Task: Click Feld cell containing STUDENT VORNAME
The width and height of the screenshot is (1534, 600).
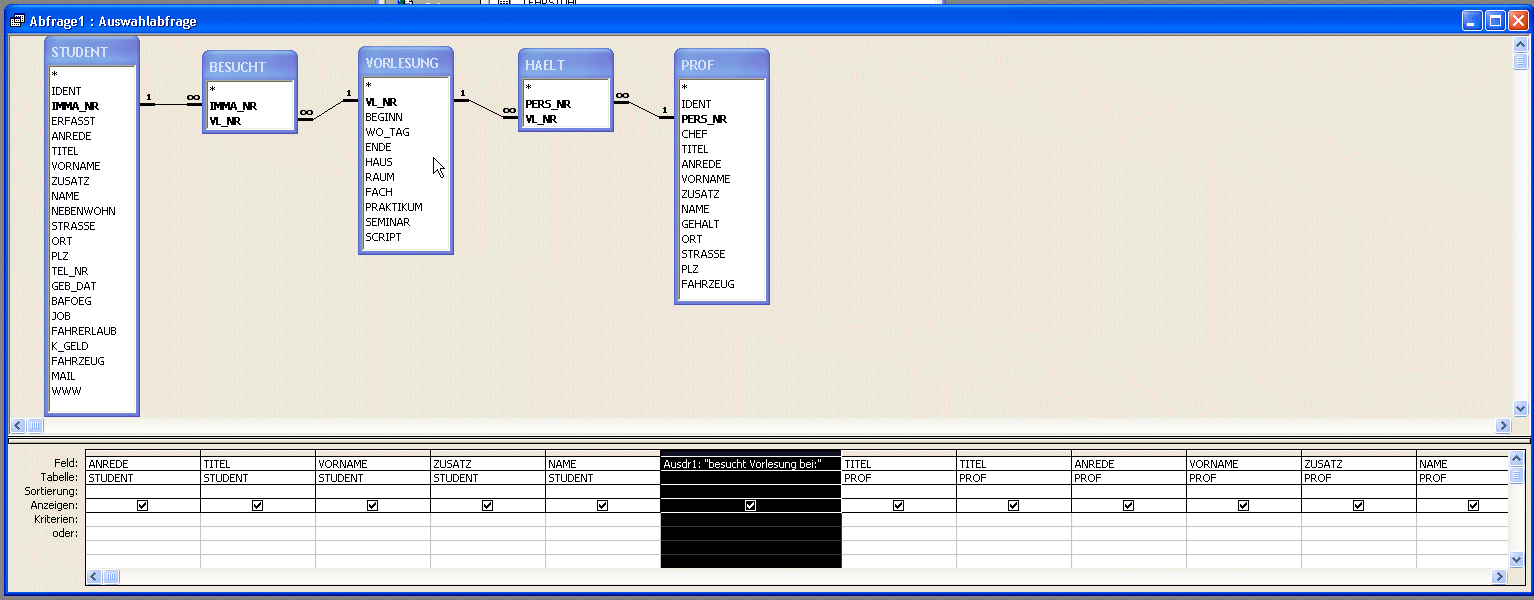Action: (x=373, y=464)
